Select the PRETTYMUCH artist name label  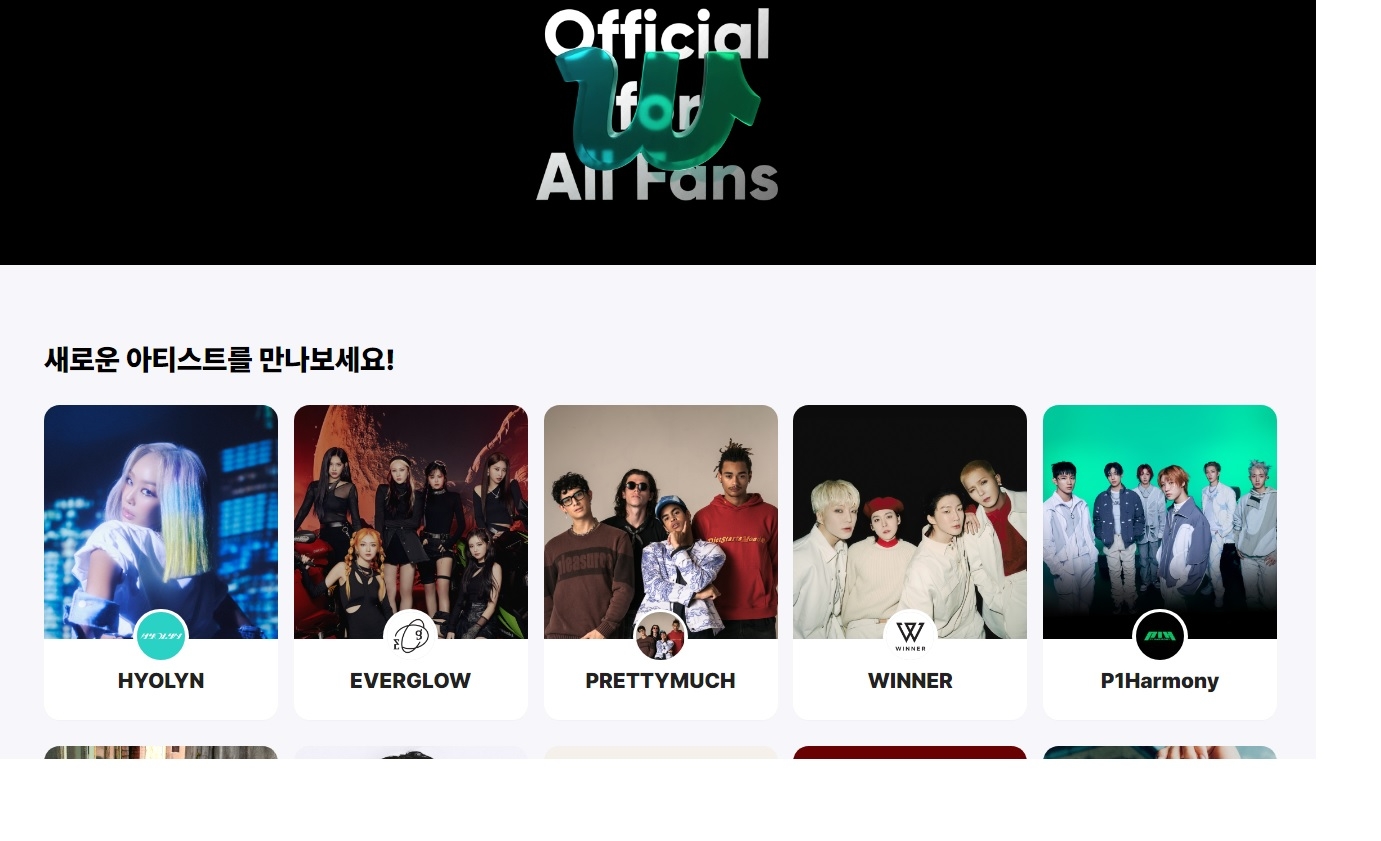coord(661,681)
